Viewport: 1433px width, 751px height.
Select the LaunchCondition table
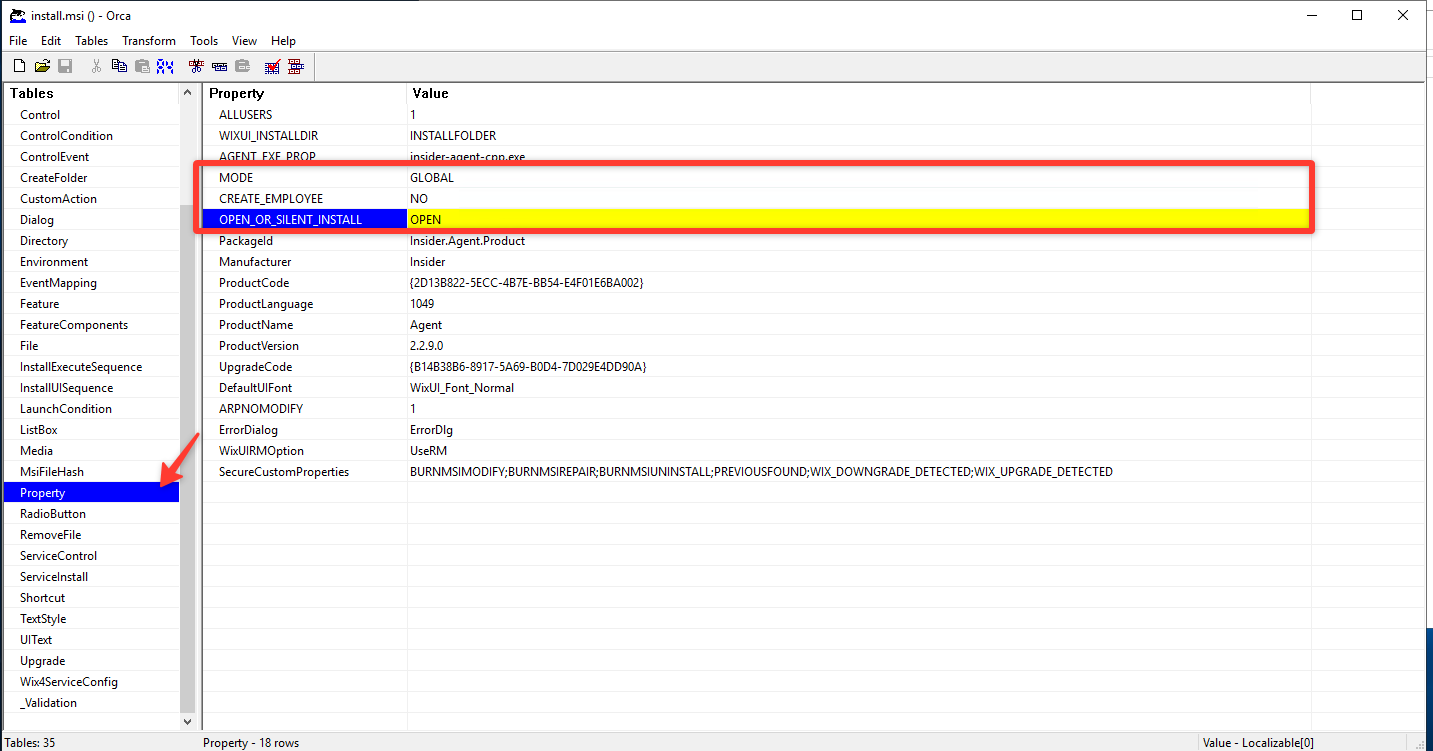pos(66,409)
